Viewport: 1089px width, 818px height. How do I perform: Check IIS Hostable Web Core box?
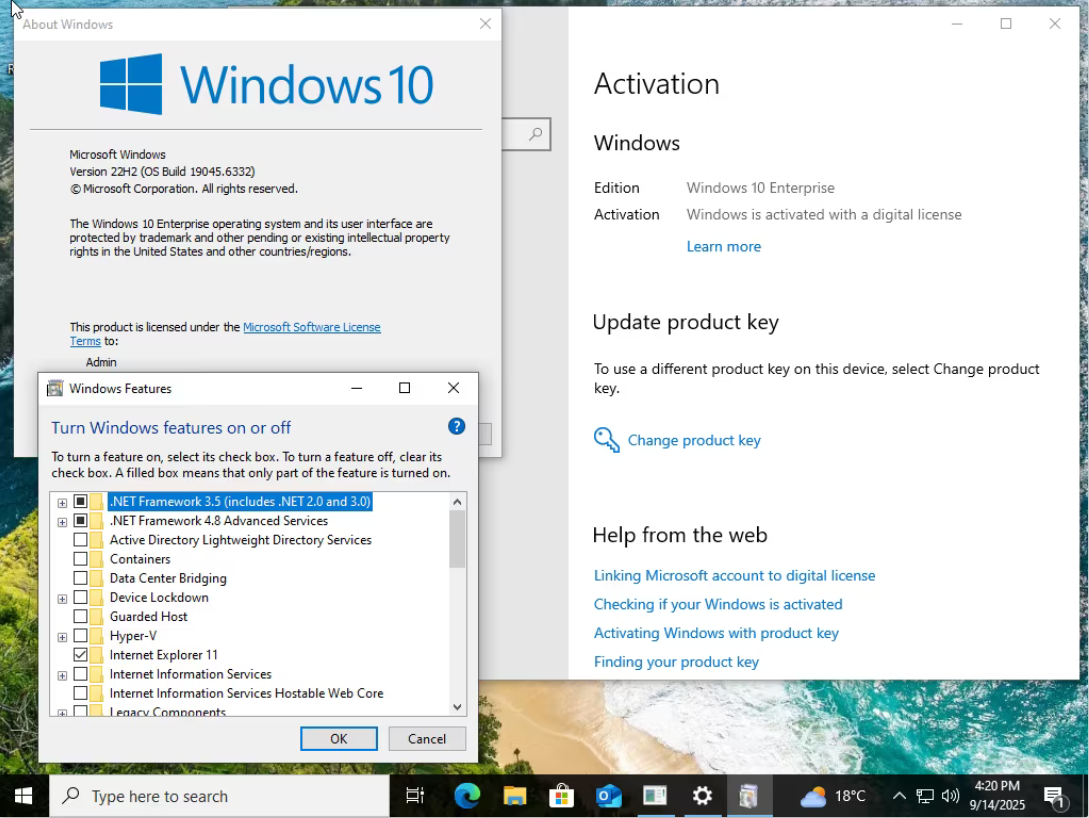point(81,693)
